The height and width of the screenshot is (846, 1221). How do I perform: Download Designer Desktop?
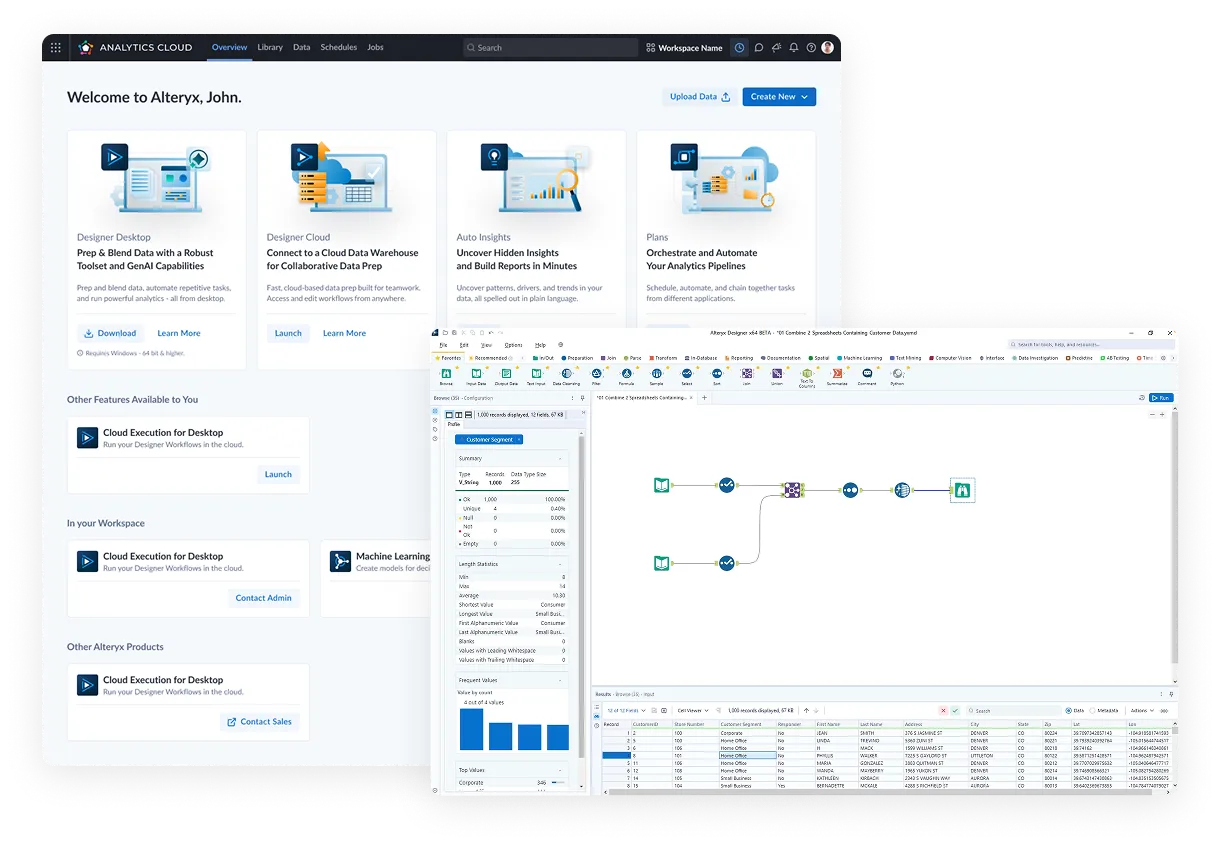point(110,333)
